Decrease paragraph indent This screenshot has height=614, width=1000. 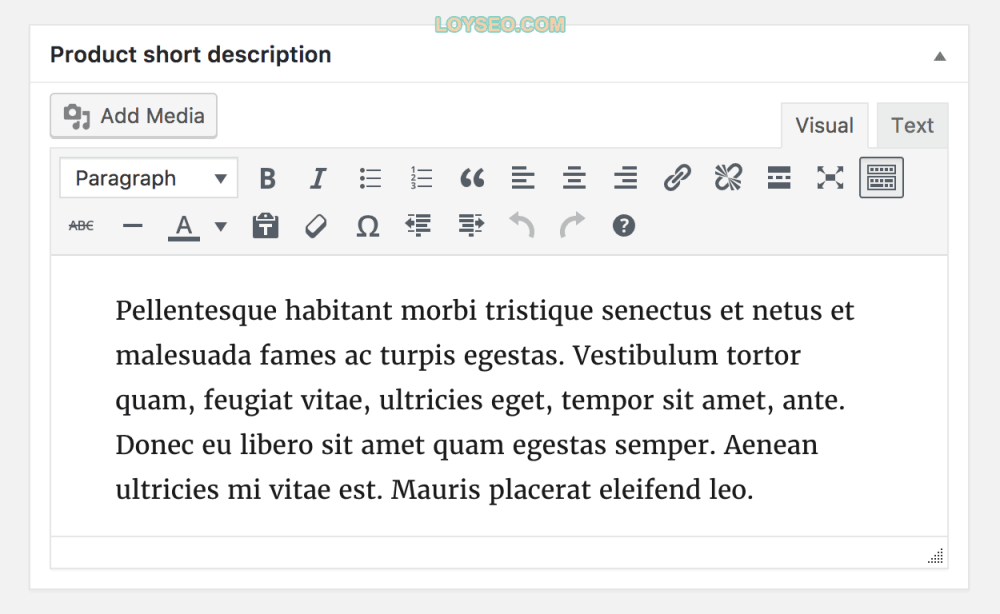click(418, 225)
